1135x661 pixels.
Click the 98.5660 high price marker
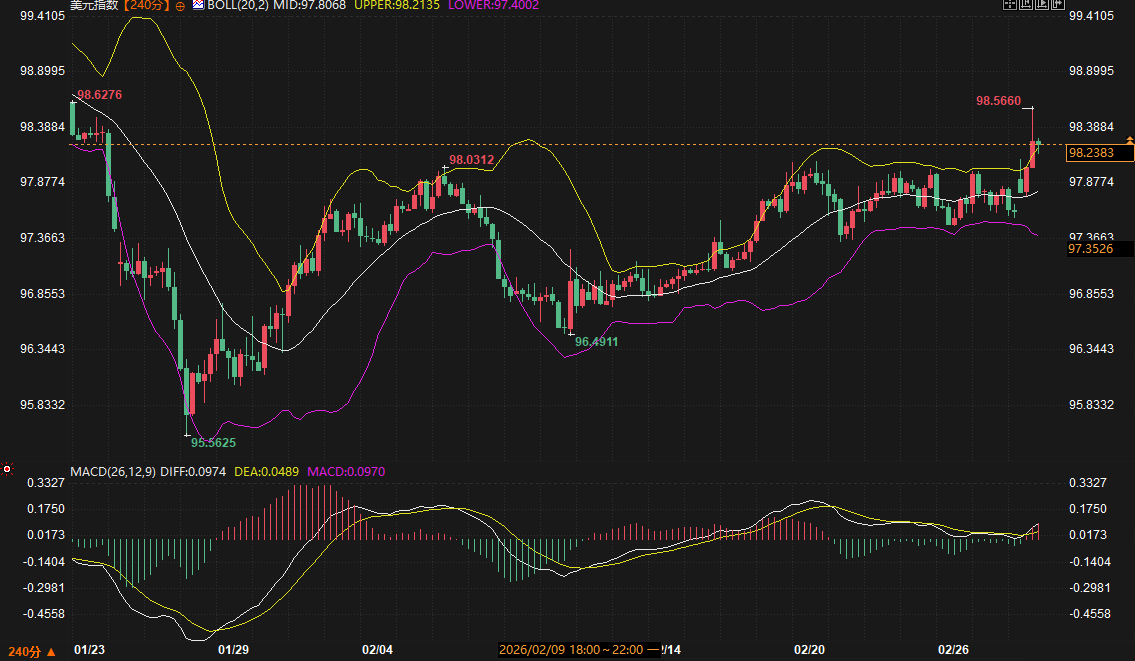998,101
